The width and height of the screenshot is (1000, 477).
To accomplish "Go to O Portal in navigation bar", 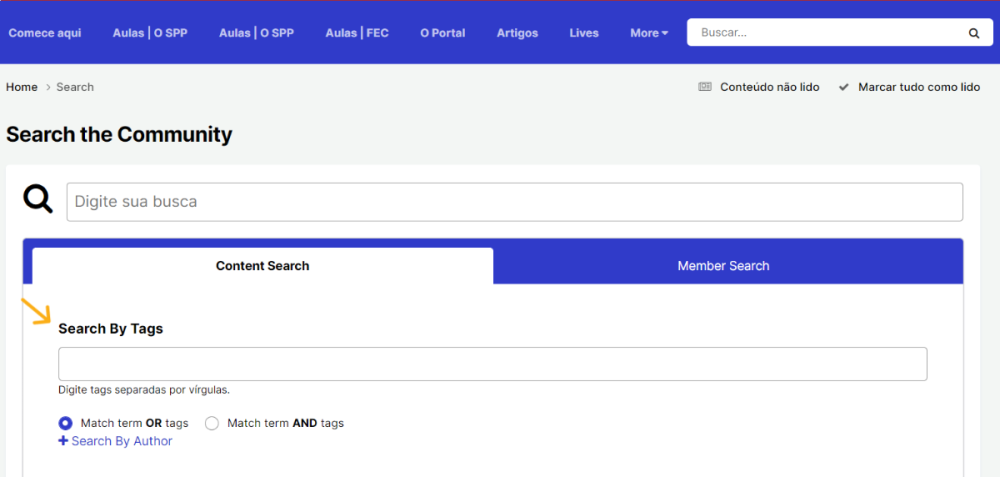I will tap(442, 33).
